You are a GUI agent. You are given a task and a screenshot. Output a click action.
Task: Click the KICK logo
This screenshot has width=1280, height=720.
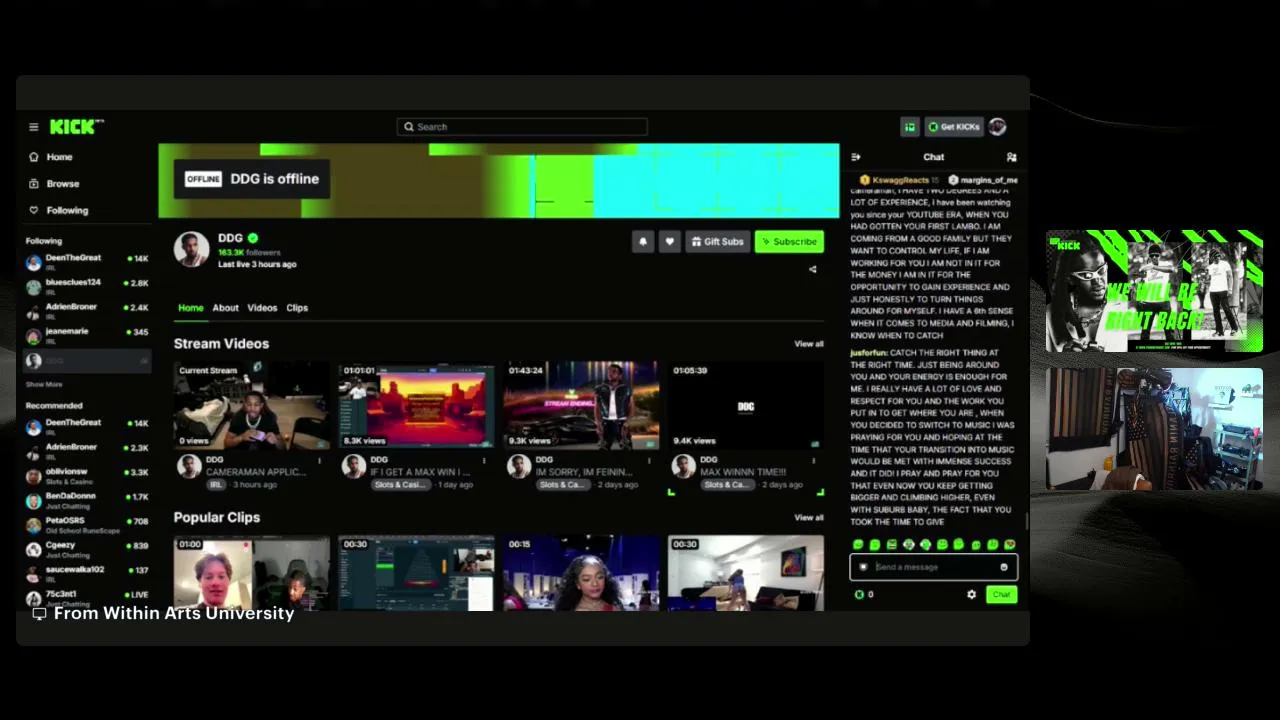tap(76, 126)
